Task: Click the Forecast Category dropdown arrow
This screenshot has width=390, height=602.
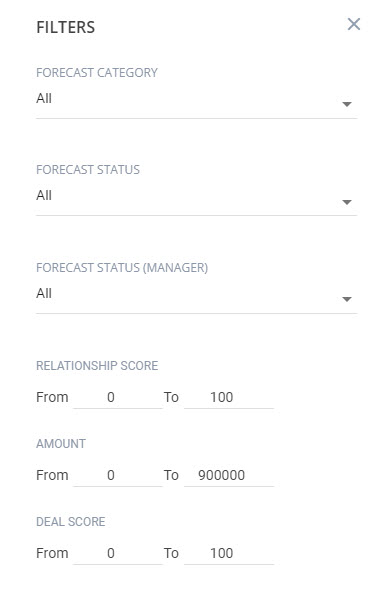Action: 347,104
